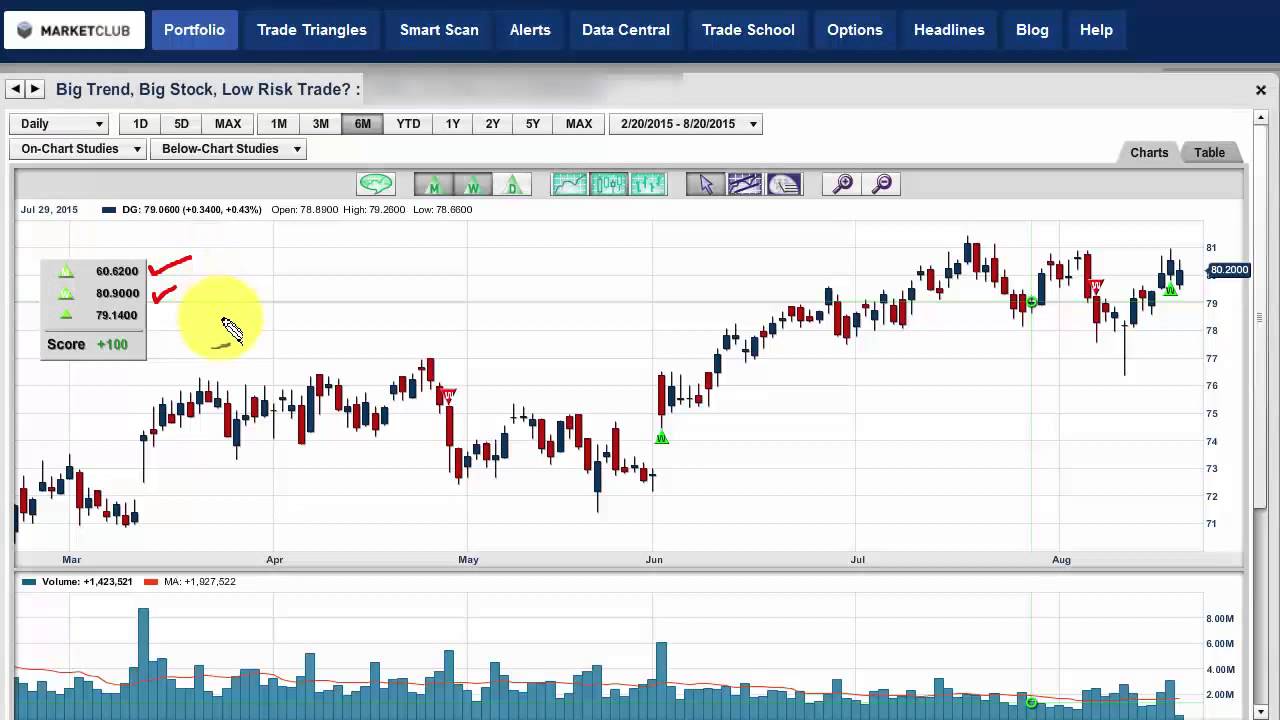
Task: Select the 1M range button
Action: [x=278, y=124]
